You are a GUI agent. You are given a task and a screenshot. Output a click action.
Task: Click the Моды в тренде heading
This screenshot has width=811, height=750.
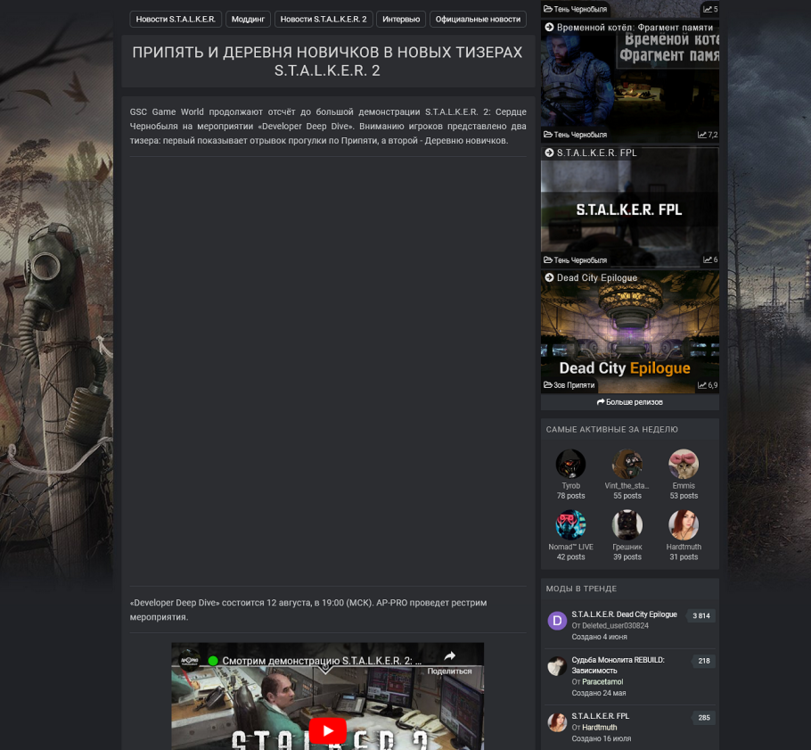[581, 589]
